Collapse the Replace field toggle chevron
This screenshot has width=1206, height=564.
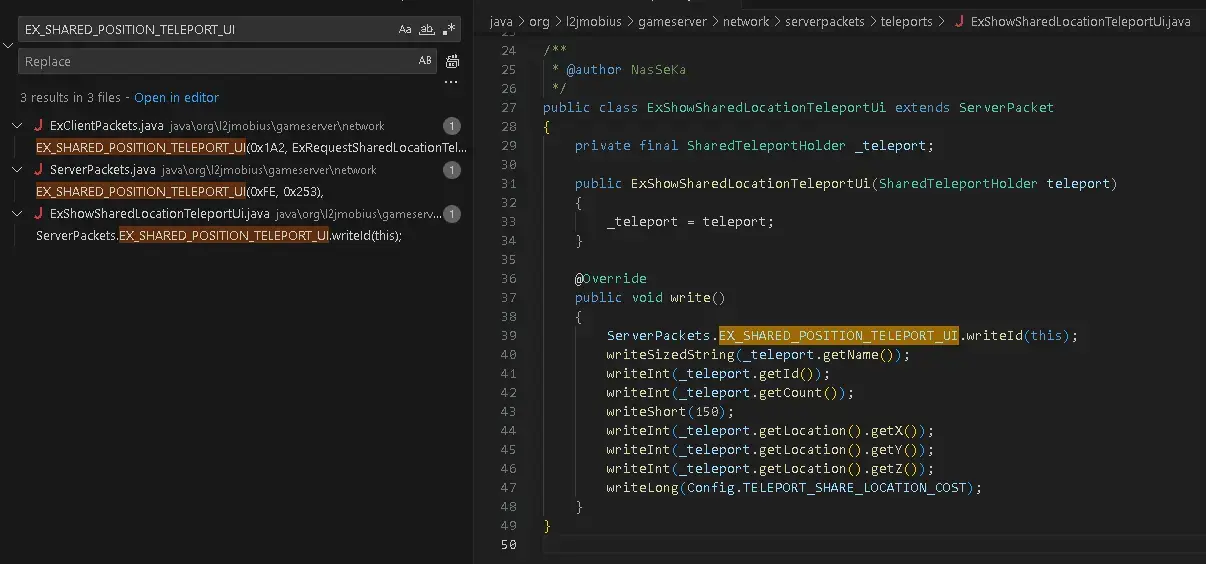[x=8, y=46]
